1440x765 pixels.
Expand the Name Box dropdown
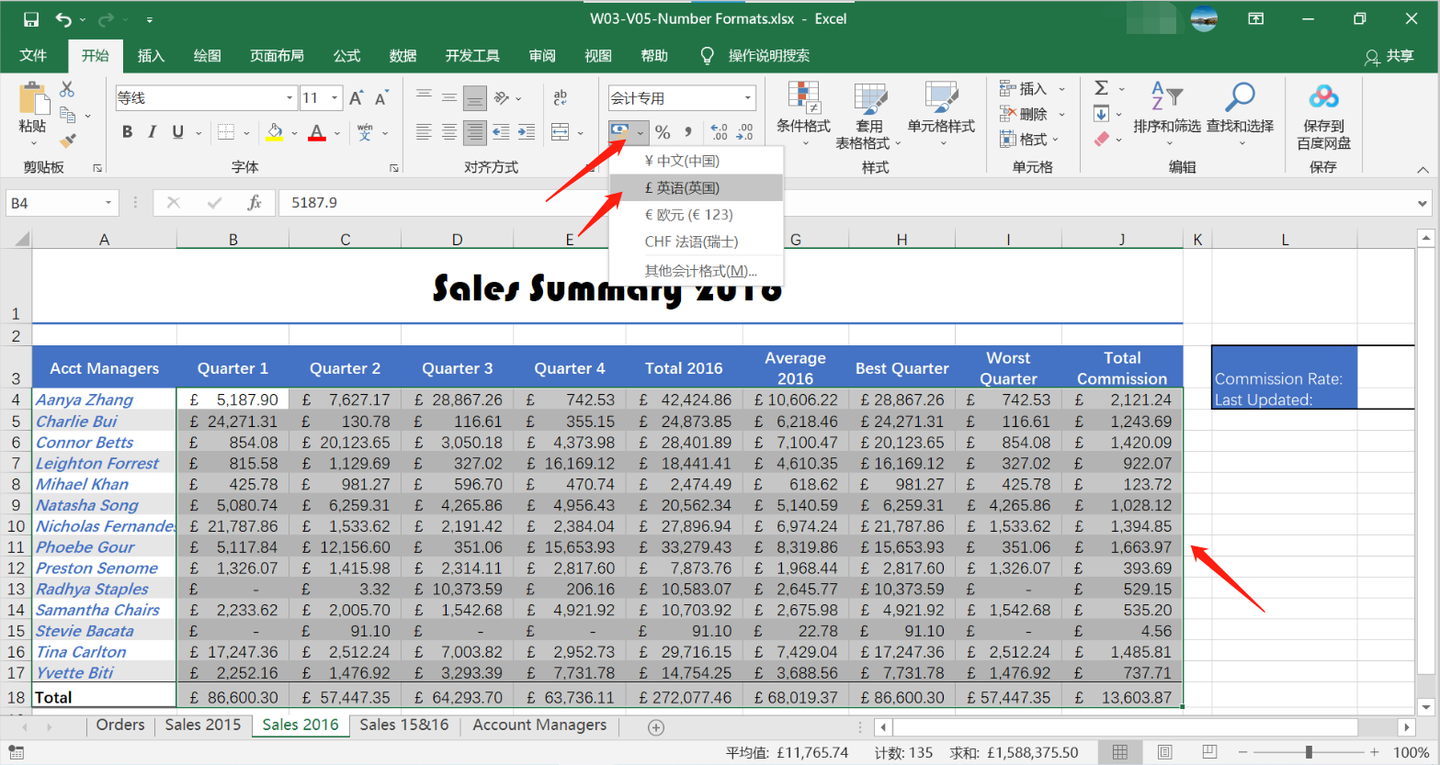tap(109, 203)
